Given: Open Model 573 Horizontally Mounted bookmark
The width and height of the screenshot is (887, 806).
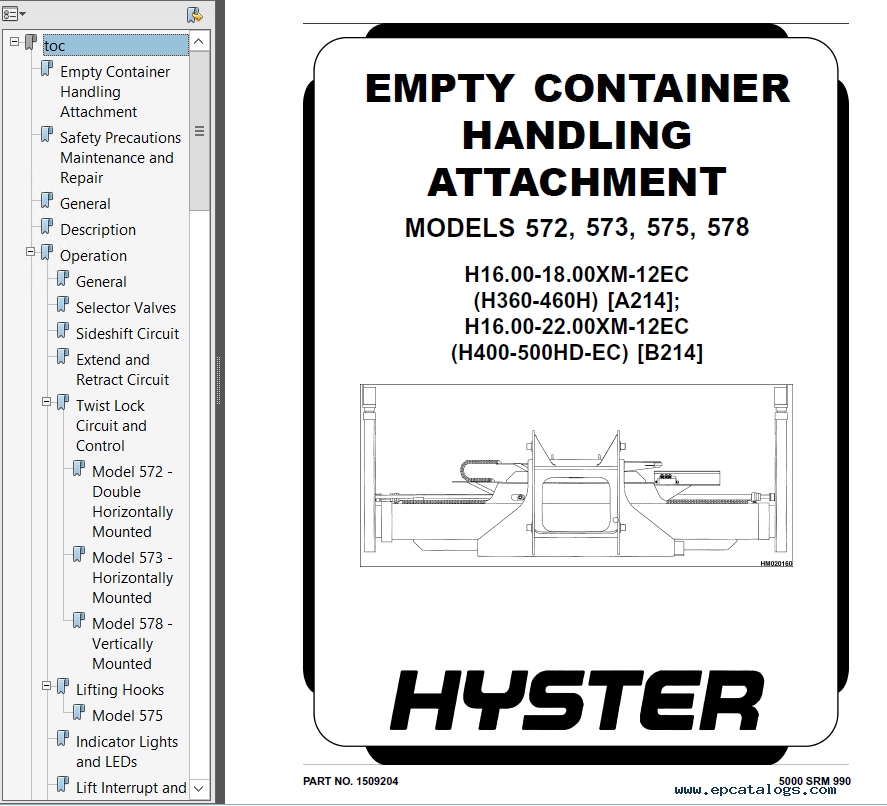Looking at the screenshot, I should tap(132, 577).
